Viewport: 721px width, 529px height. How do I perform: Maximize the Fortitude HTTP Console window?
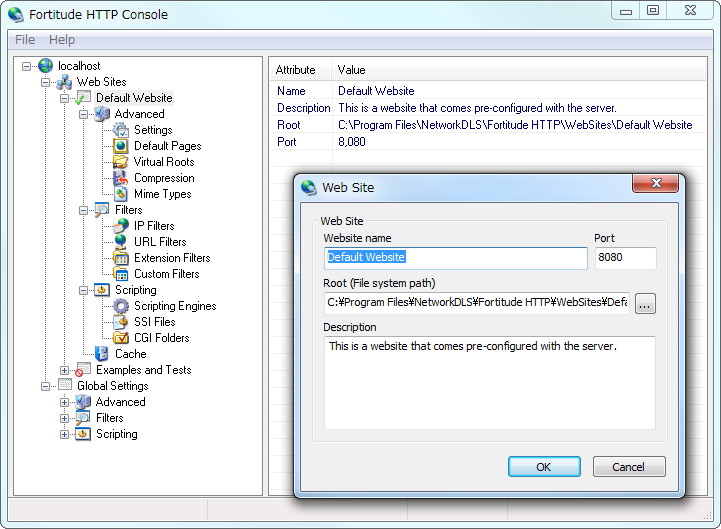coord(653,10)
